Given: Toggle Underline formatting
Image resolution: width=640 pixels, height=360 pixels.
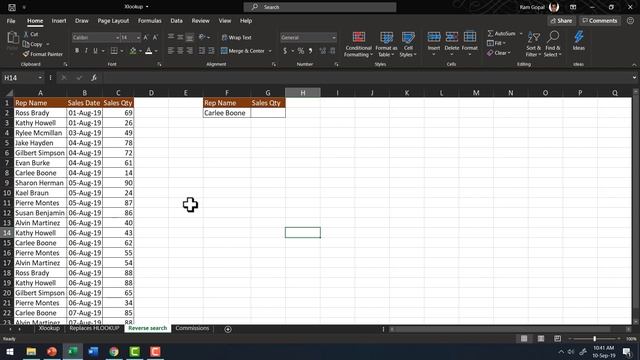Looking at the screenshot, I should pos(96,51).
